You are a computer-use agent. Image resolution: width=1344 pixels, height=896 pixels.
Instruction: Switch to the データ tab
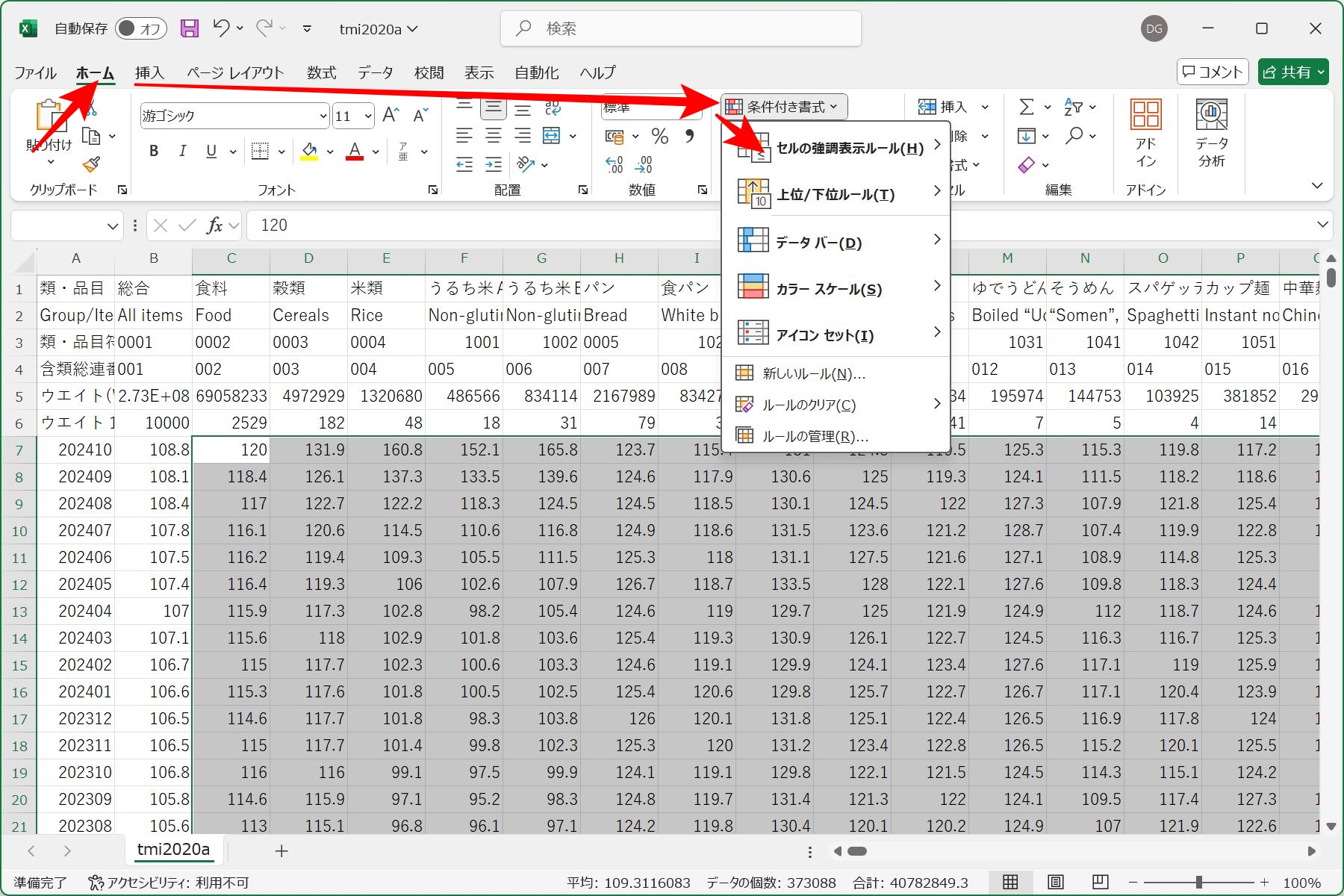tap(375, 72)
